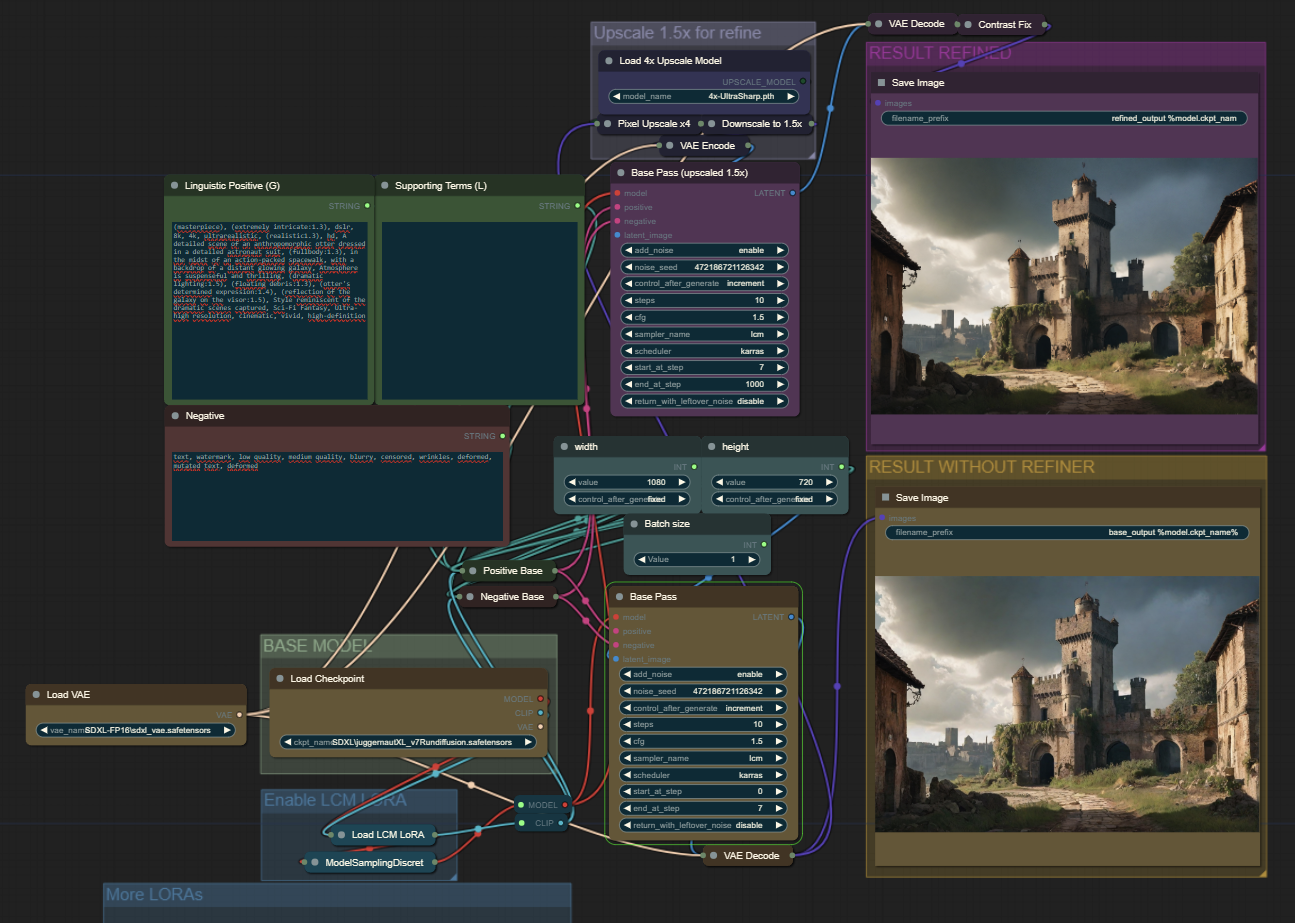This screenshot has width=1295, height=923.
Task: Collapse the Supporting Terms (L) node dot
Action: point(384,186)
